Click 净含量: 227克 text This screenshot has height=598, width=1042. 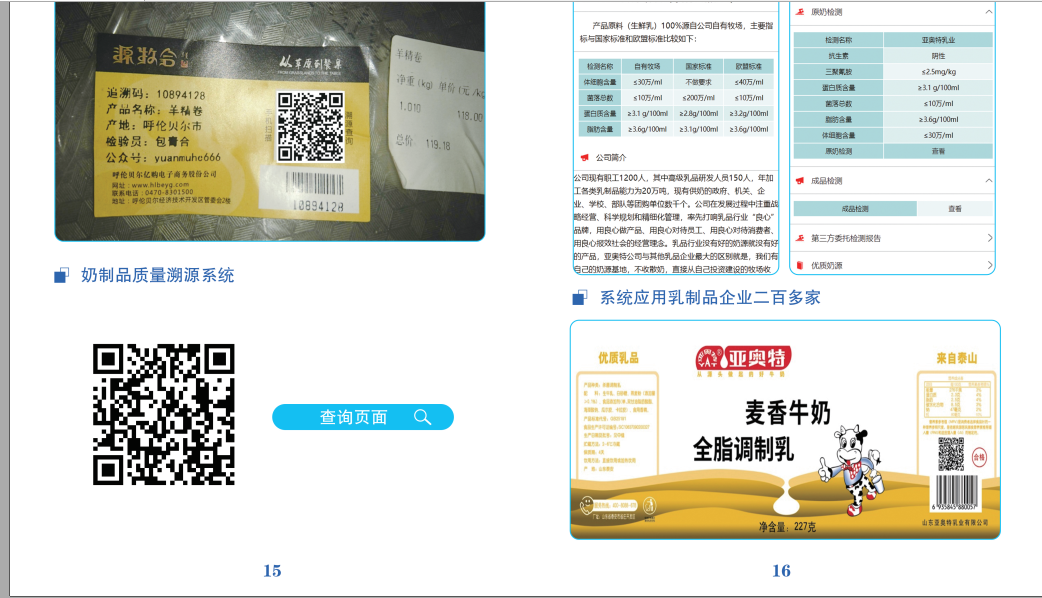[x=787, y=527]
